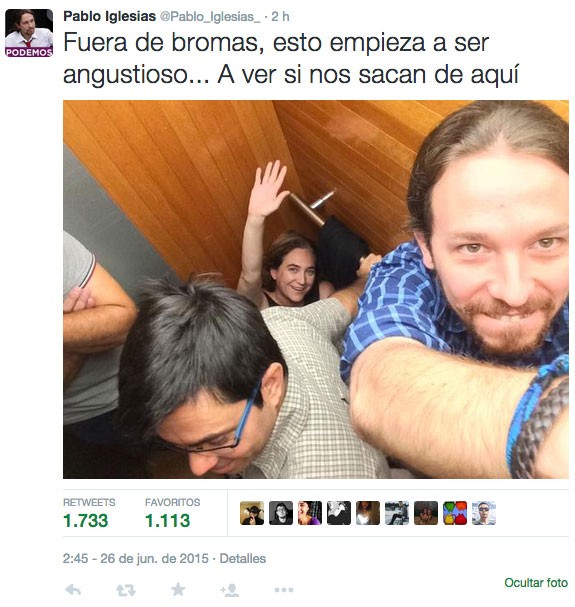This screenshot has width=575, height=607.
Task: Click the 2:45 - 26 de jun. de 2015 date
Action: 136,558
